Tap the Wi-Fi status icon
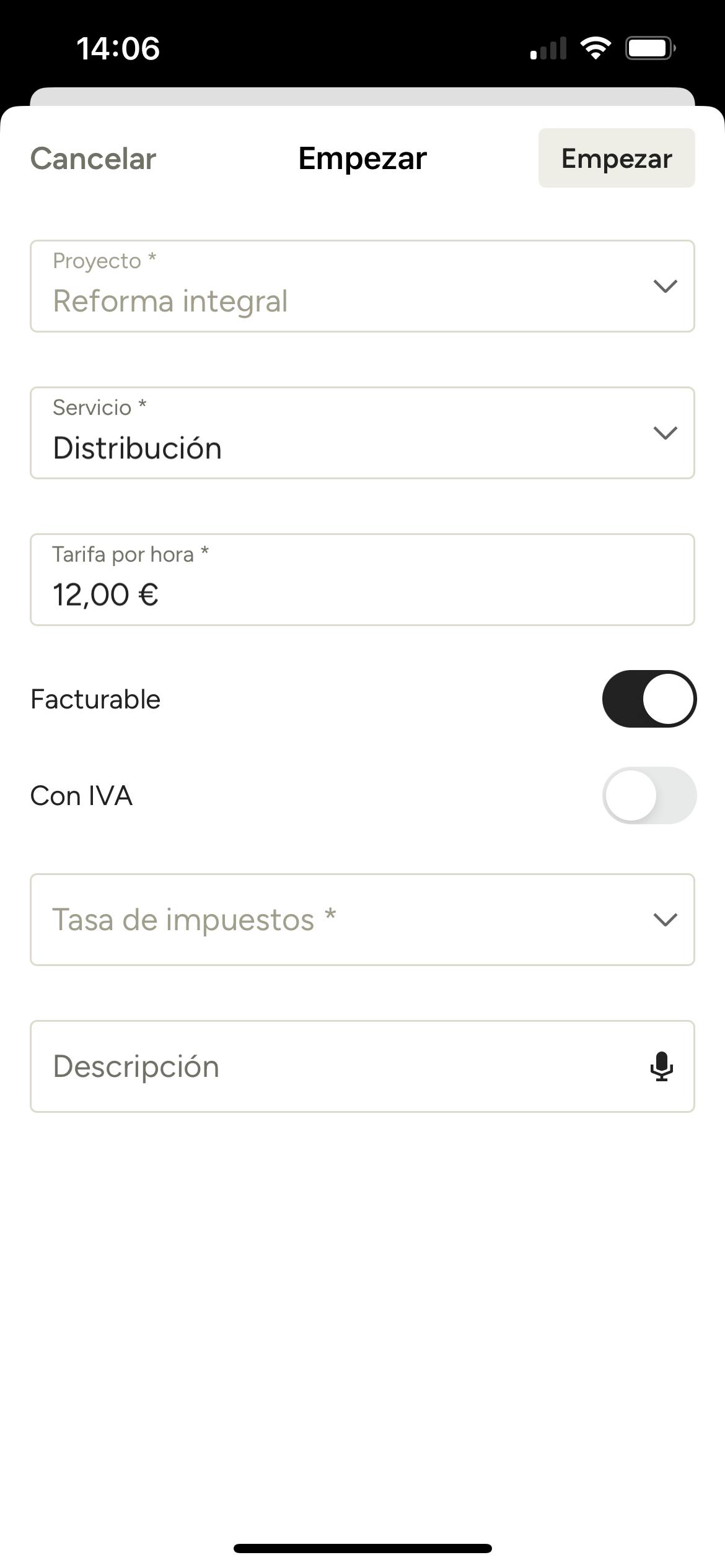725x1568 pixels. click(595, 48)
